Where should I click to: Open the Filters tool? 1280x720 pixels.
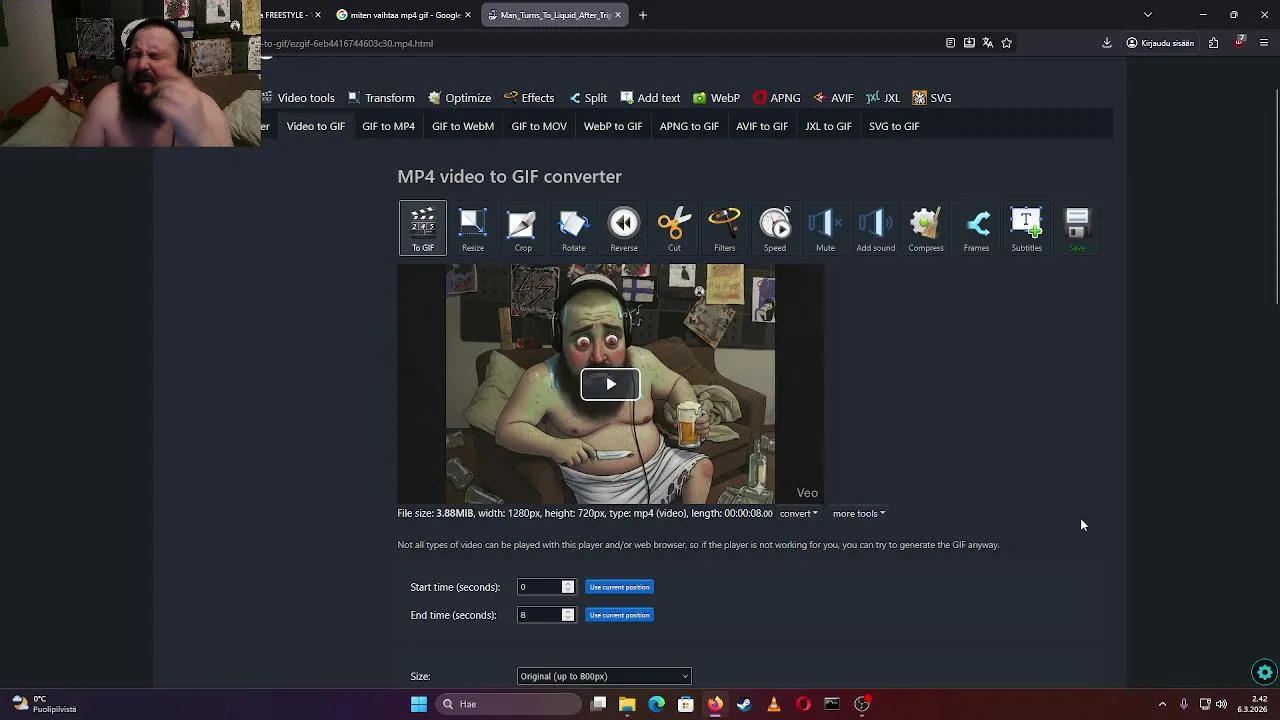724,228
